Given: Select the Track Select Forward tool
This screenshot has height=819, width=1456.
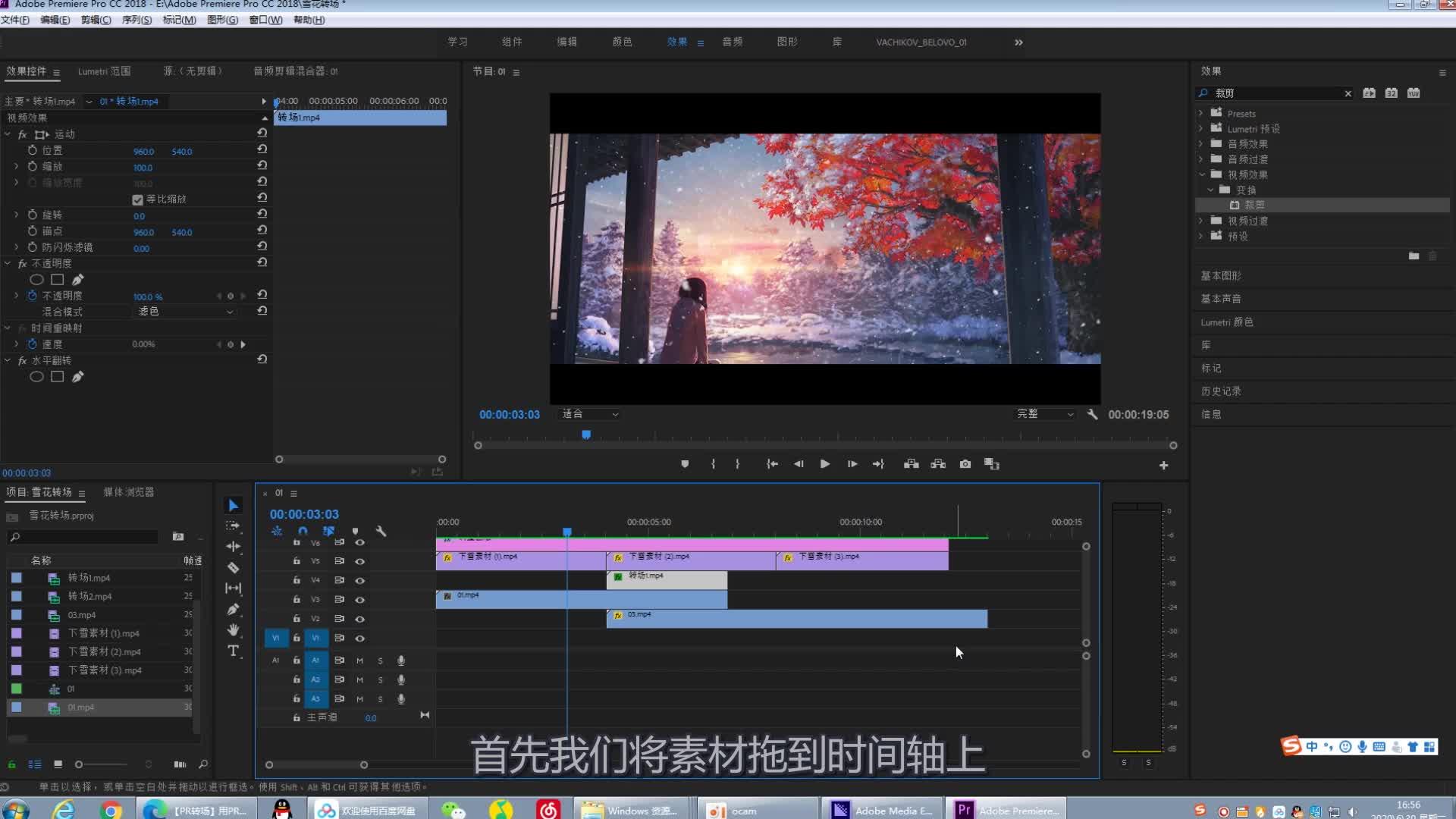Looking at the screenshot, I should point(233,526).
